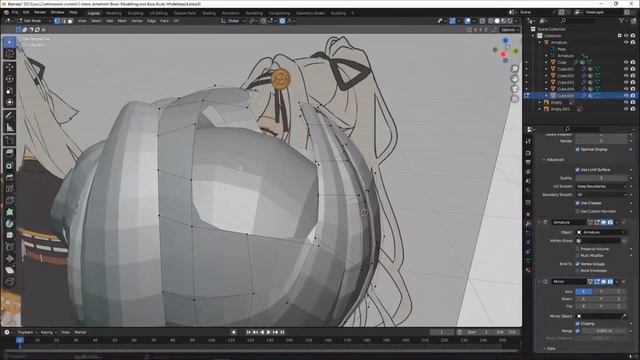This screenshot has height=360, width=640.
Task: Collapse the Mirror modifier panel
Action: click(540, 282)
